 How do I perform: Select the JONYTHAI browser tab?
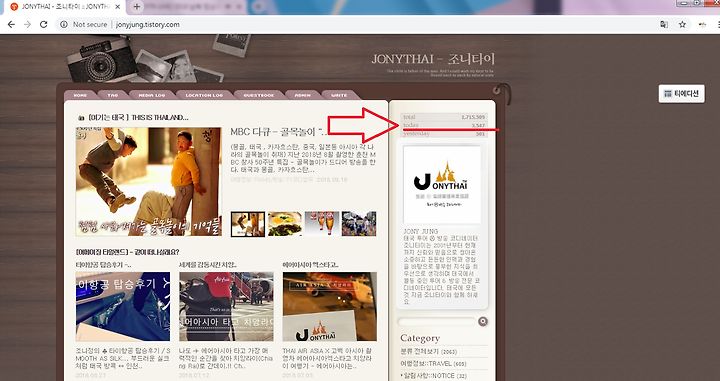click(64, 7)
